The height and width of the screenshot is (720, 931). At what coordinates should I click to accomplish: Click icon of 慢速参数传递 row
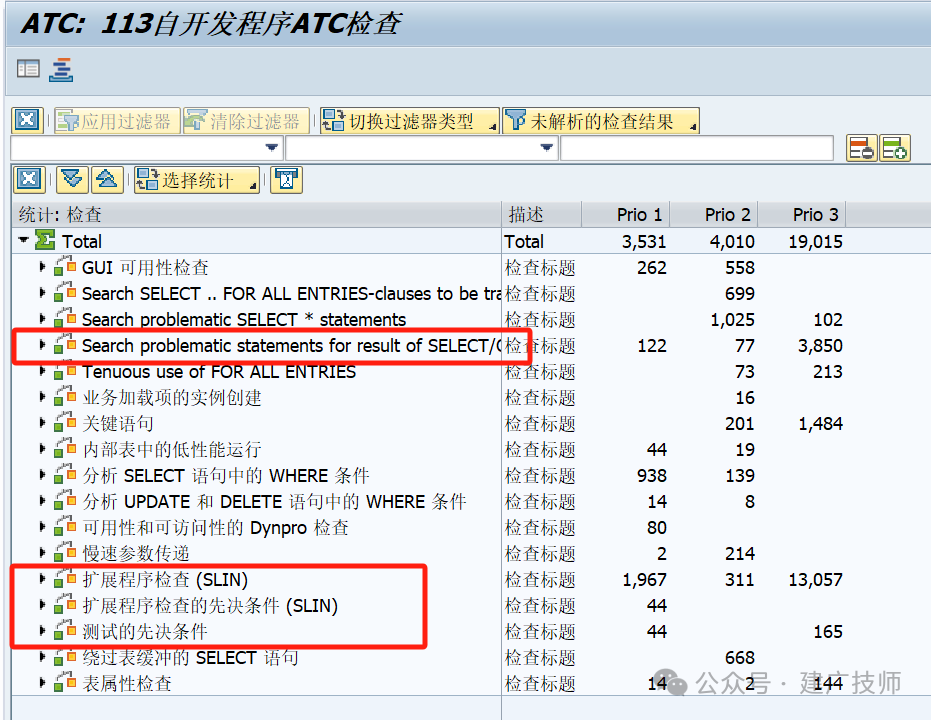65,553
